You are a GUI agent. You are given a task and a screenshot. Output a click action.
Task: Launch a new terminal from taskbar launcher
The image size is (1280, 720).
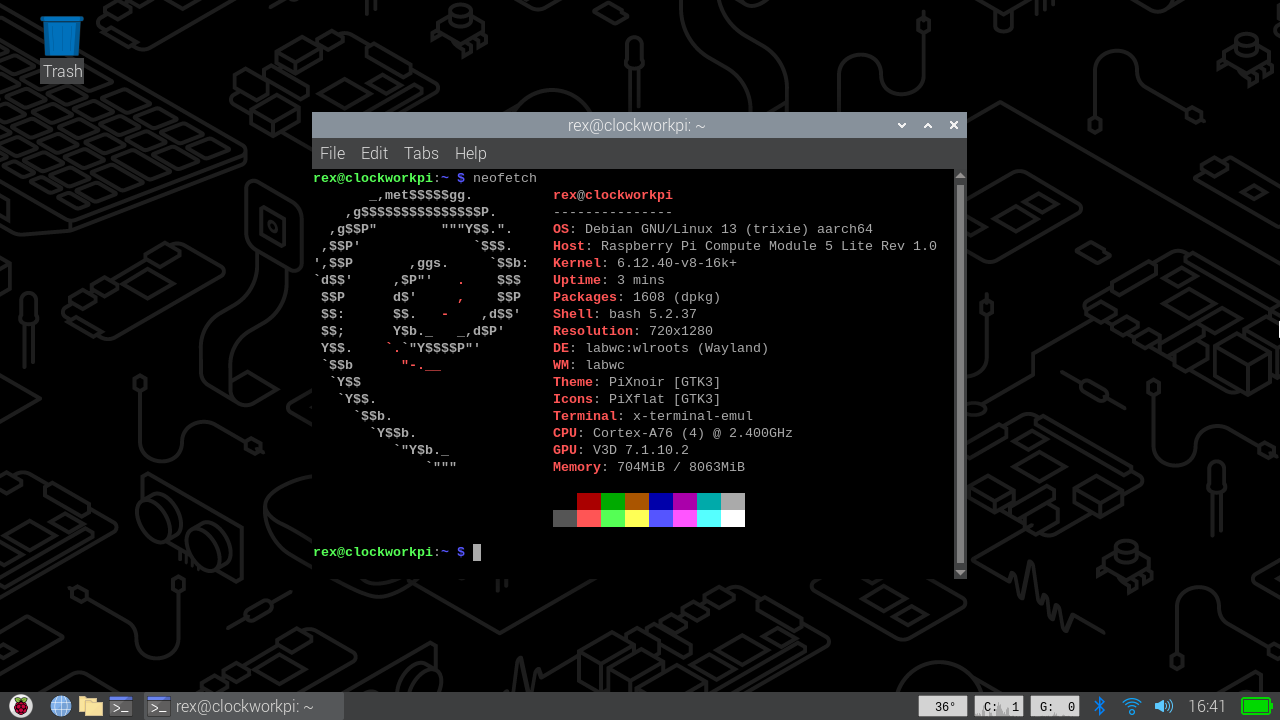(x=121, y=706)
